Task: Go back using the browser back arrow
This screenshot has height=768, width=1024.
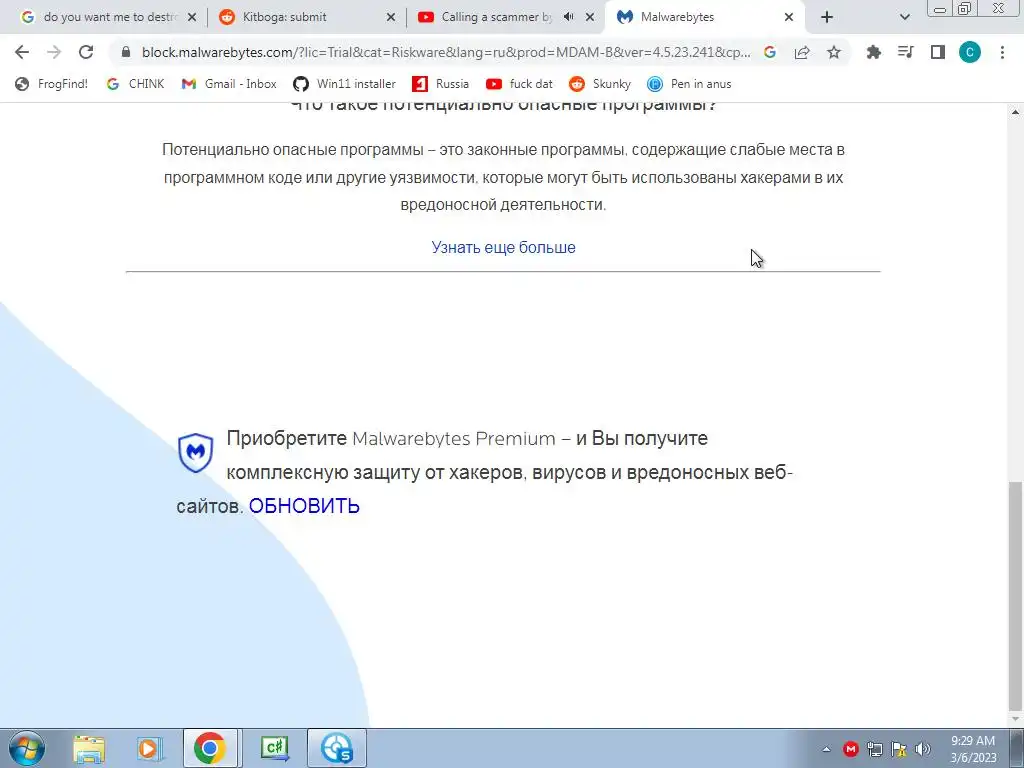Action: coord(22,52)
